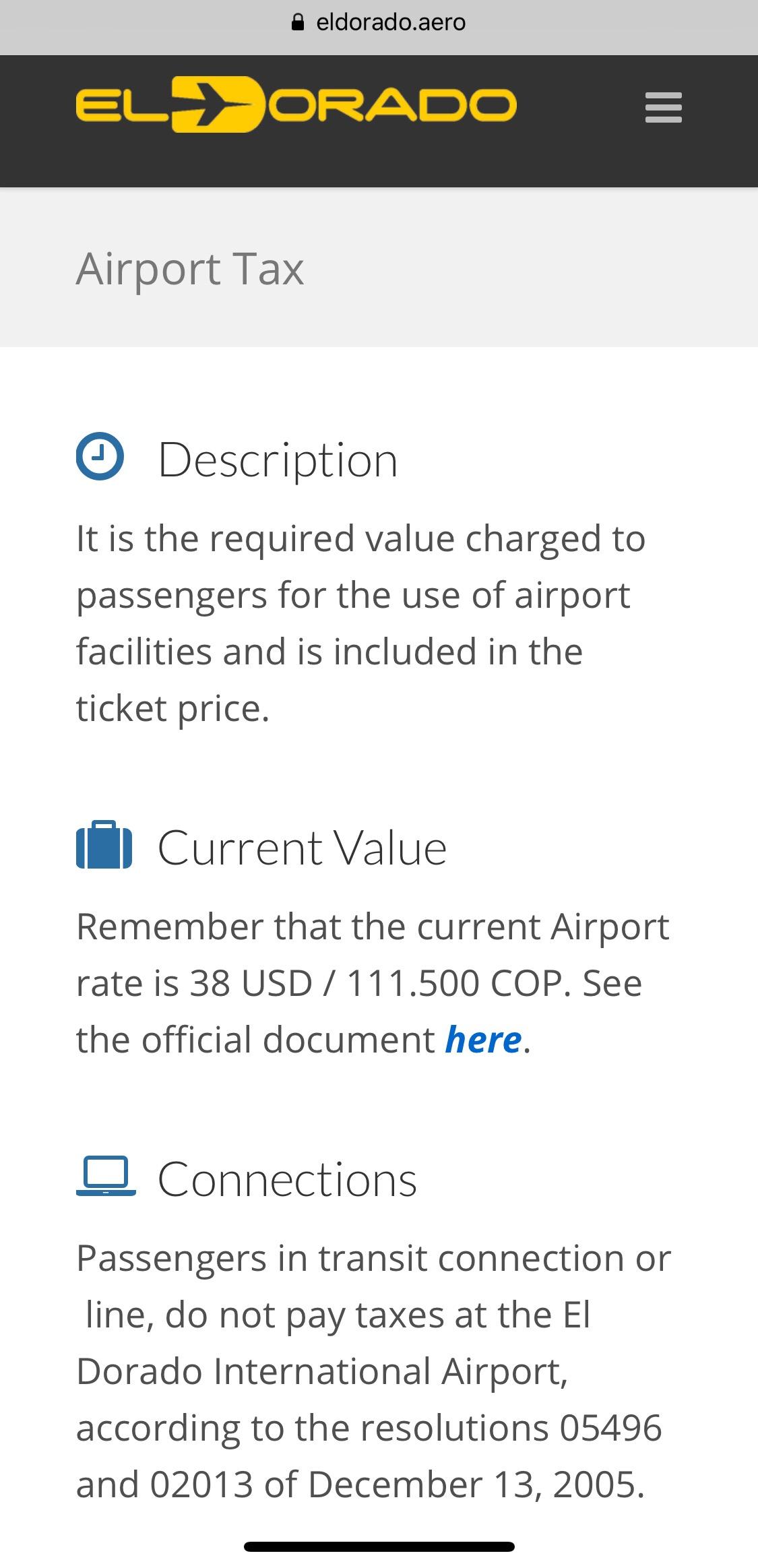Open the official document 'here' link

(x=484, y=1040)
